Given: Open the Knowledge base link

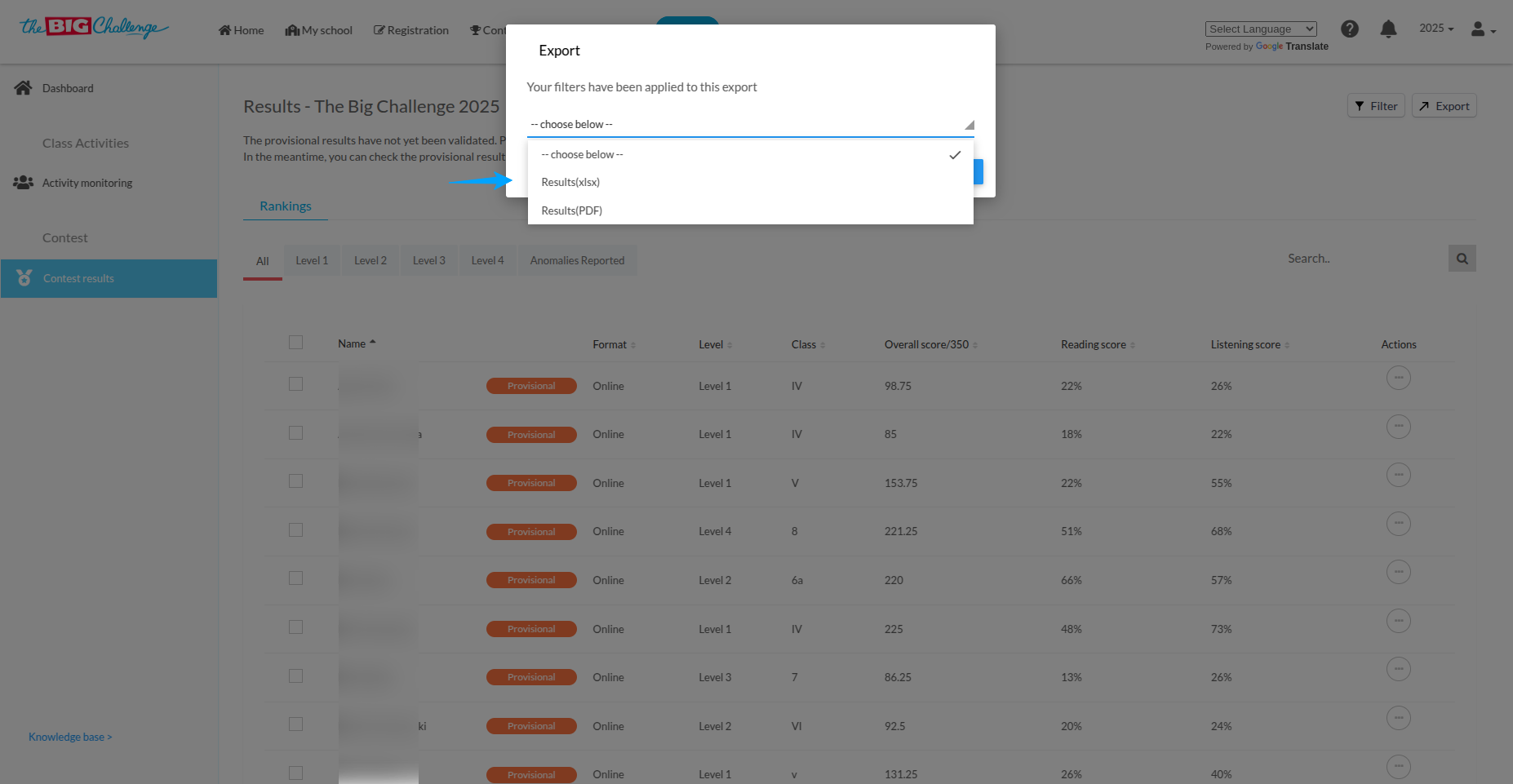Looking at the screenshot, I should point(70,737).
